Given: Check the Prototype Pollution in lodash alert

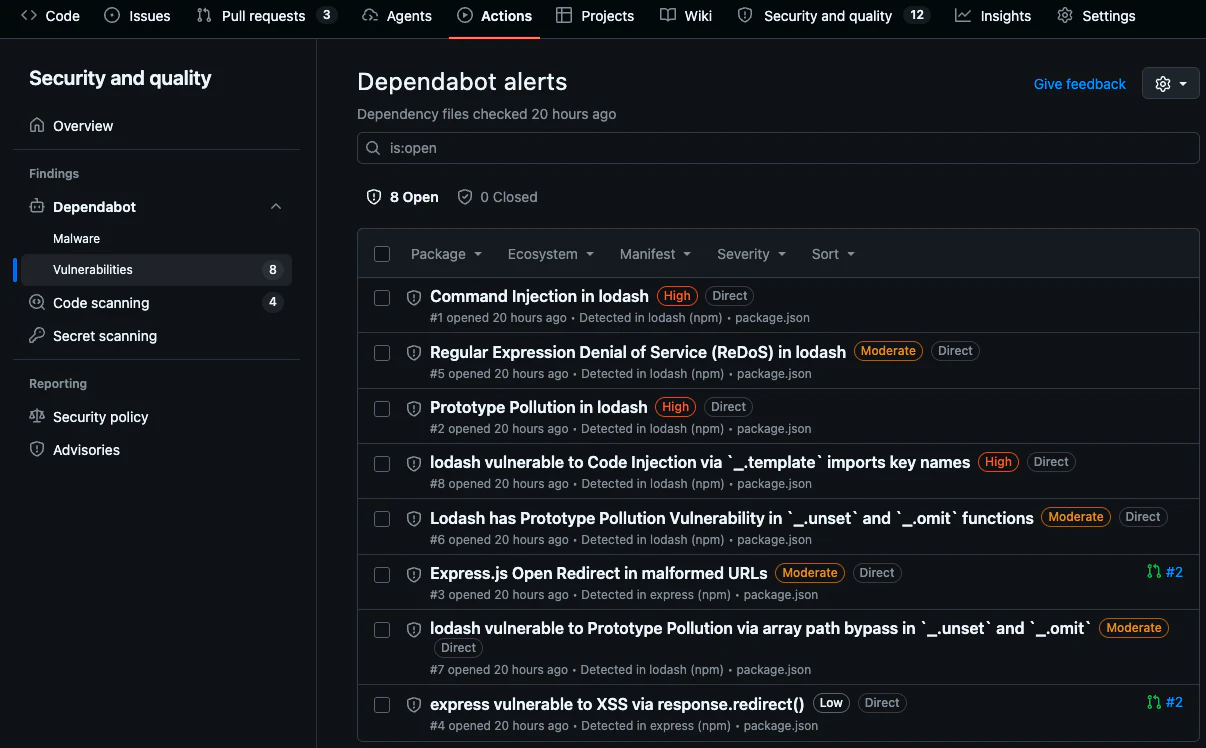Looking at the screenshot, I should [x=382, y=408].
